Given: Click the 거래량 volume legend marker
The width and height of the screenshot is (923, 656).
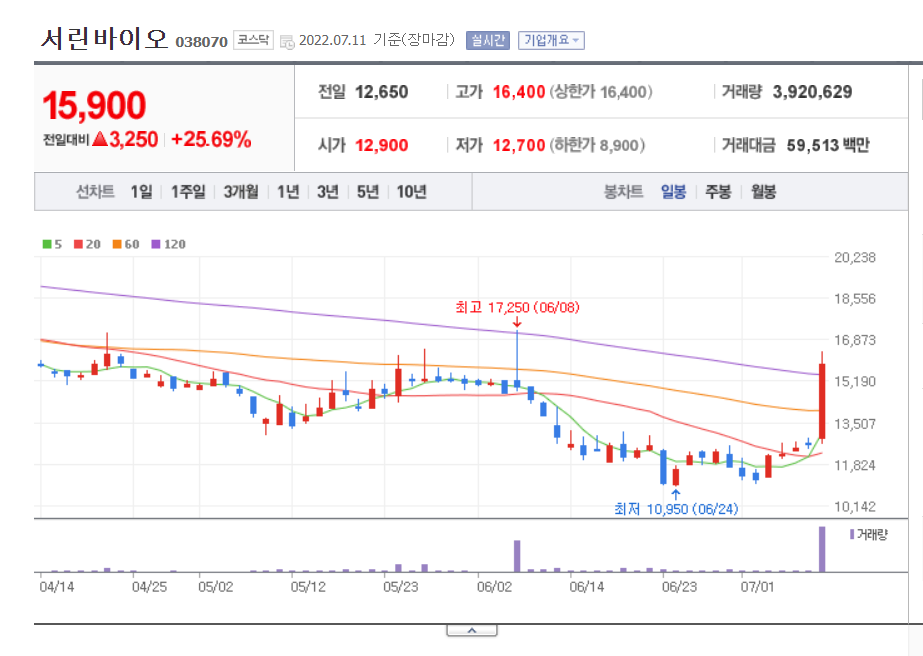Looking at the screenshot, I should pos(852,535).
